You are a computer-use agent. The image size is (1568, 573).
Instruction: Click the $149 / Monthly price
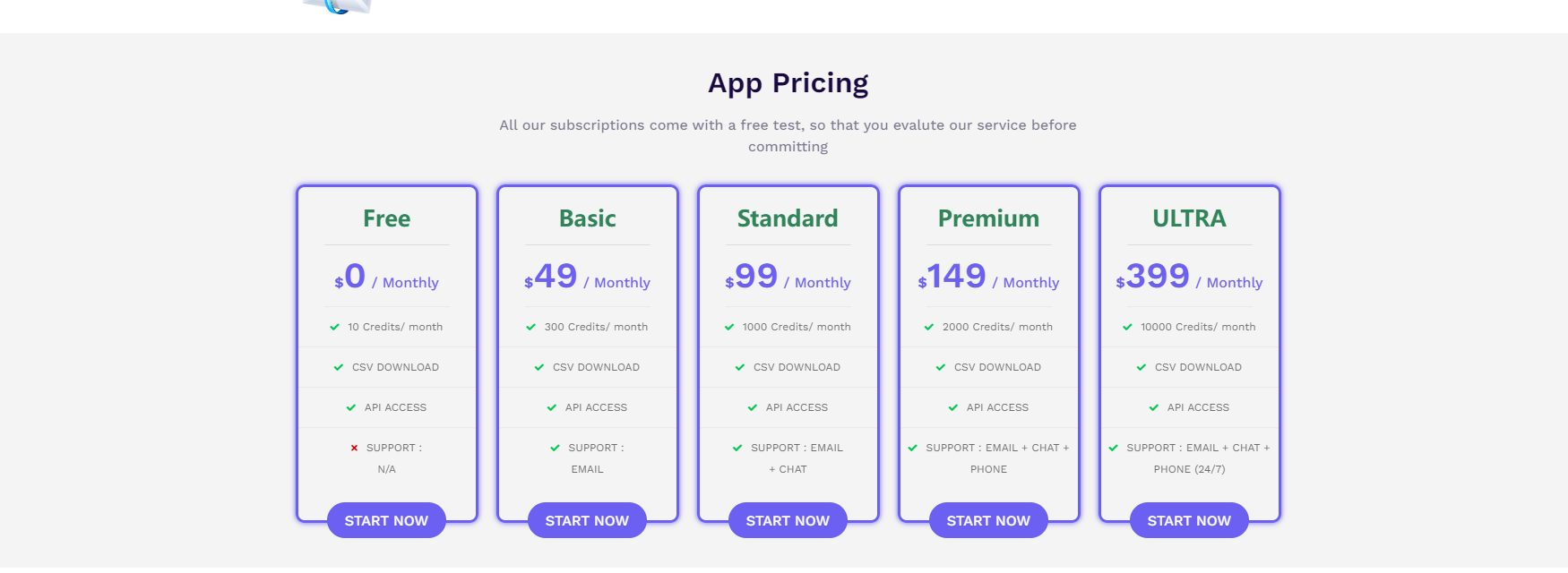[988, 278]
